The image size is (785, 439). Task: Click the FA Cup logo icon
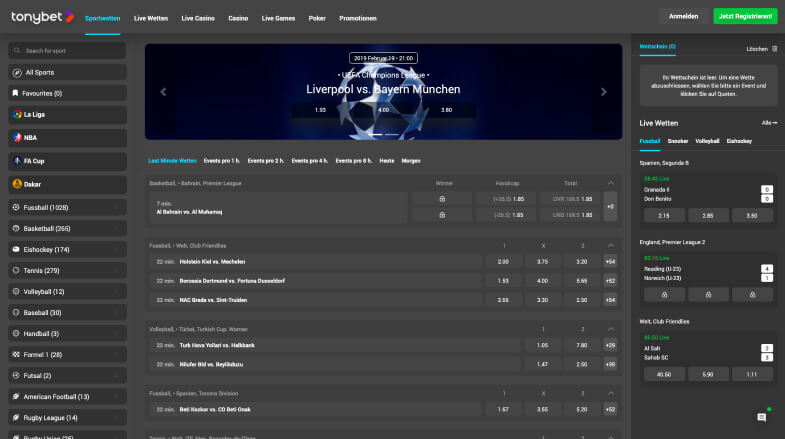click(18, 161)
